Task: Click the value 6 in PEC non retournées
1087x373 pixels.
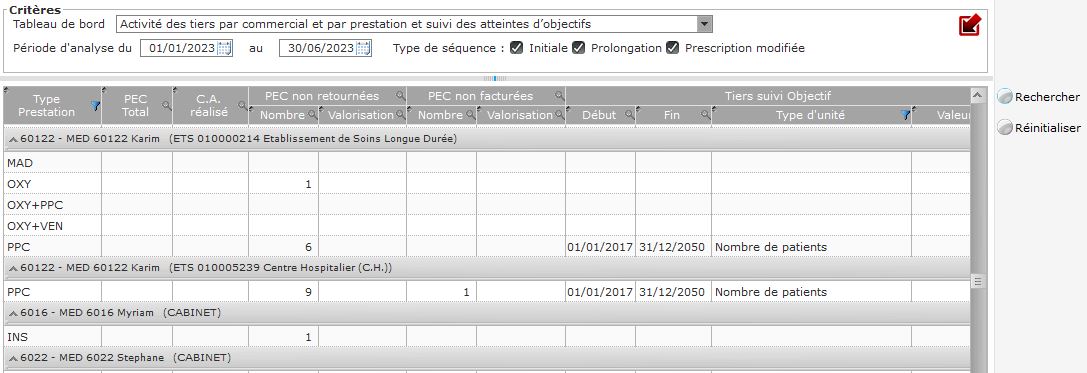Action: tap(308, 247)
